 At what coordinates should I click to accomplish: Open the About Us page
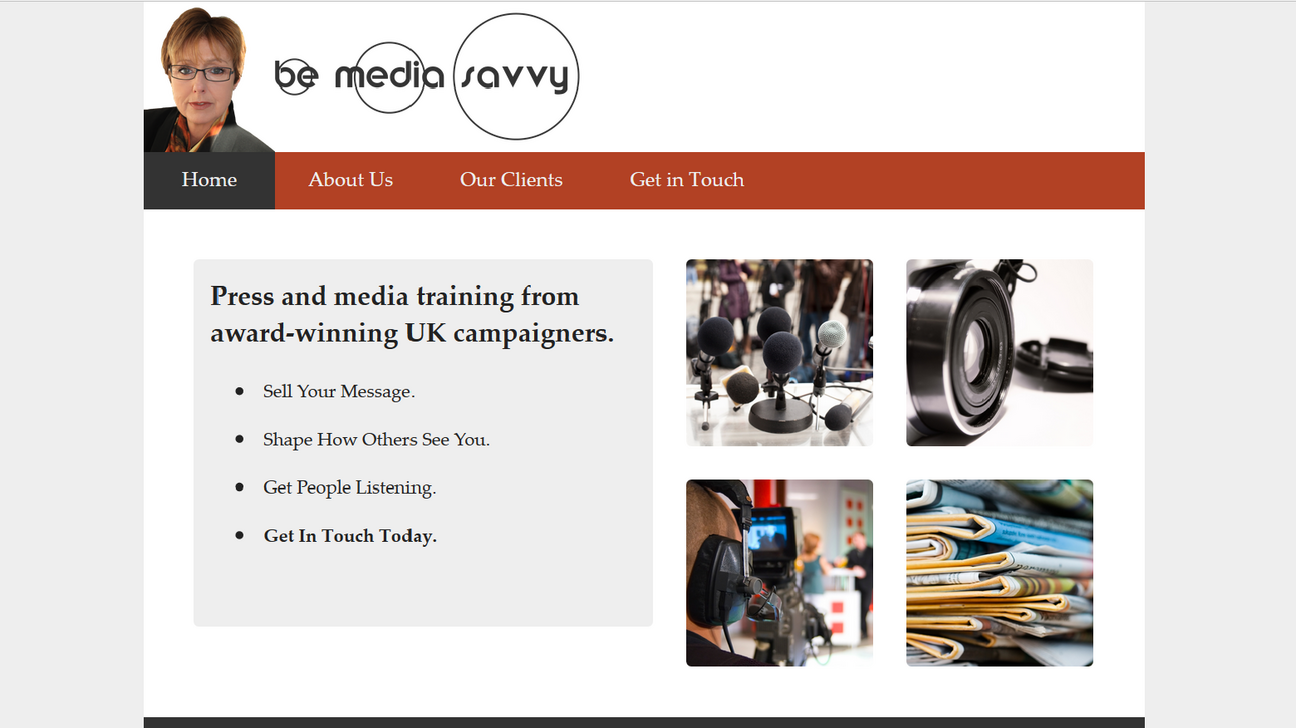(x=350, y=180)
